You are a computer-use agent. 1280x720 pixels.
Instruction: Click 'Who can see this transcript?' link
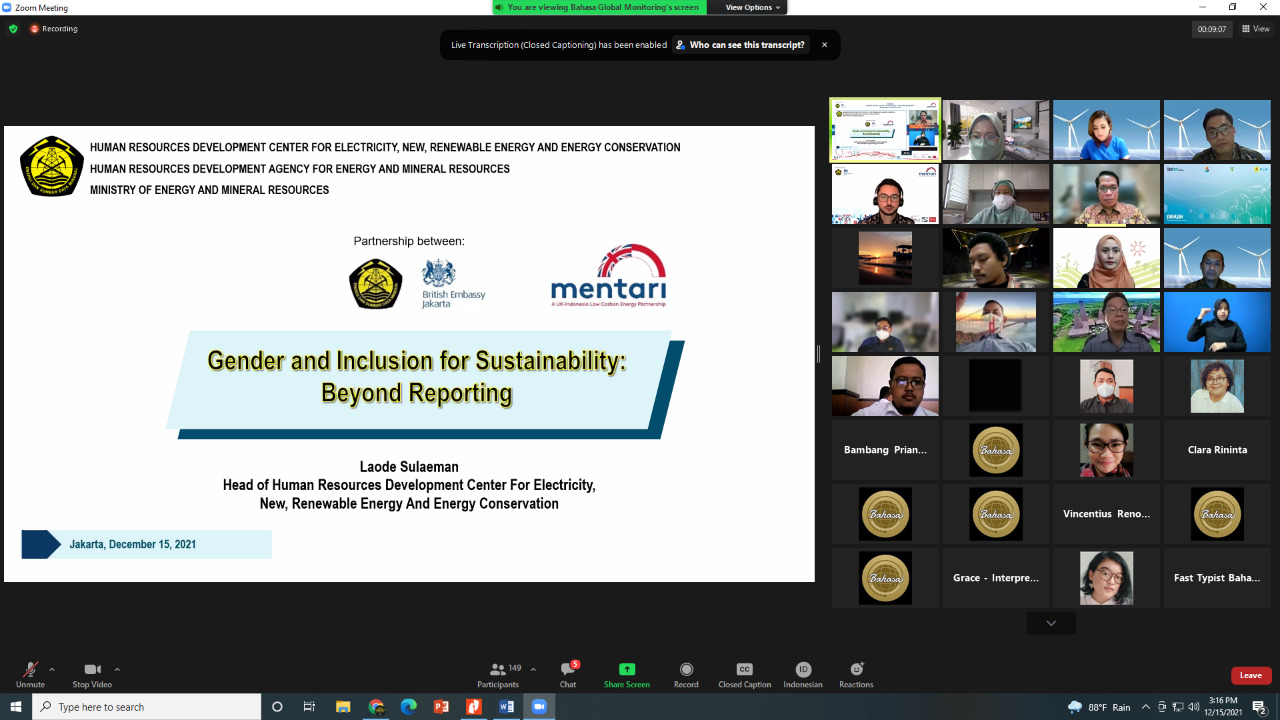click(740, 45)
